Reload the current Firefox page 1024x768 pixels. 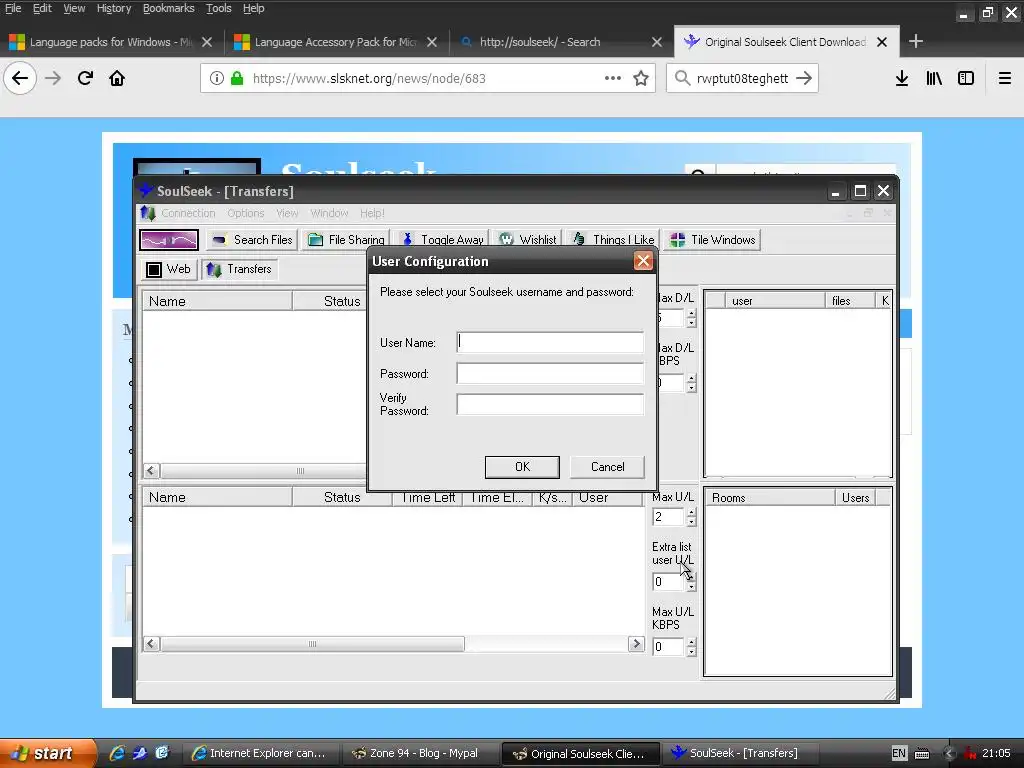[85, 78]
